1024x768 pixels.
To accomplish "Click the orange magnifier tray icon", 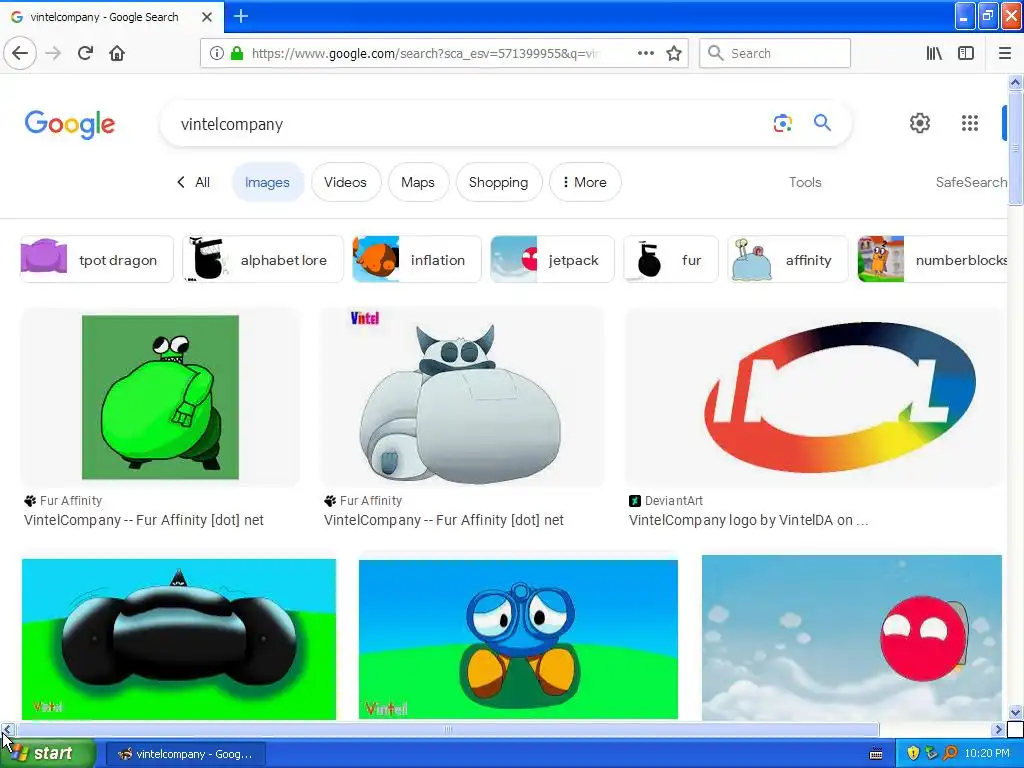I will click(x=950, y=753).
